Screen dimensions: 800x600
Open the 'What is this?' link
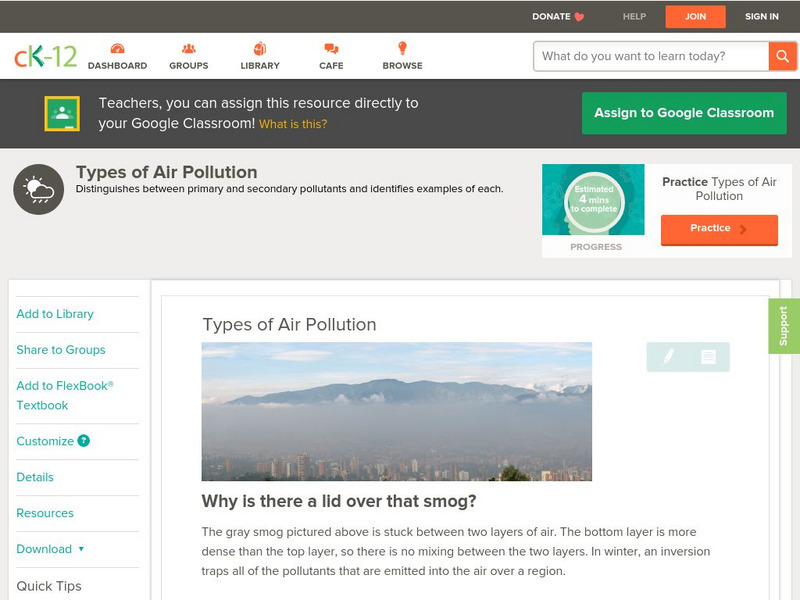[x=293, y=125]
